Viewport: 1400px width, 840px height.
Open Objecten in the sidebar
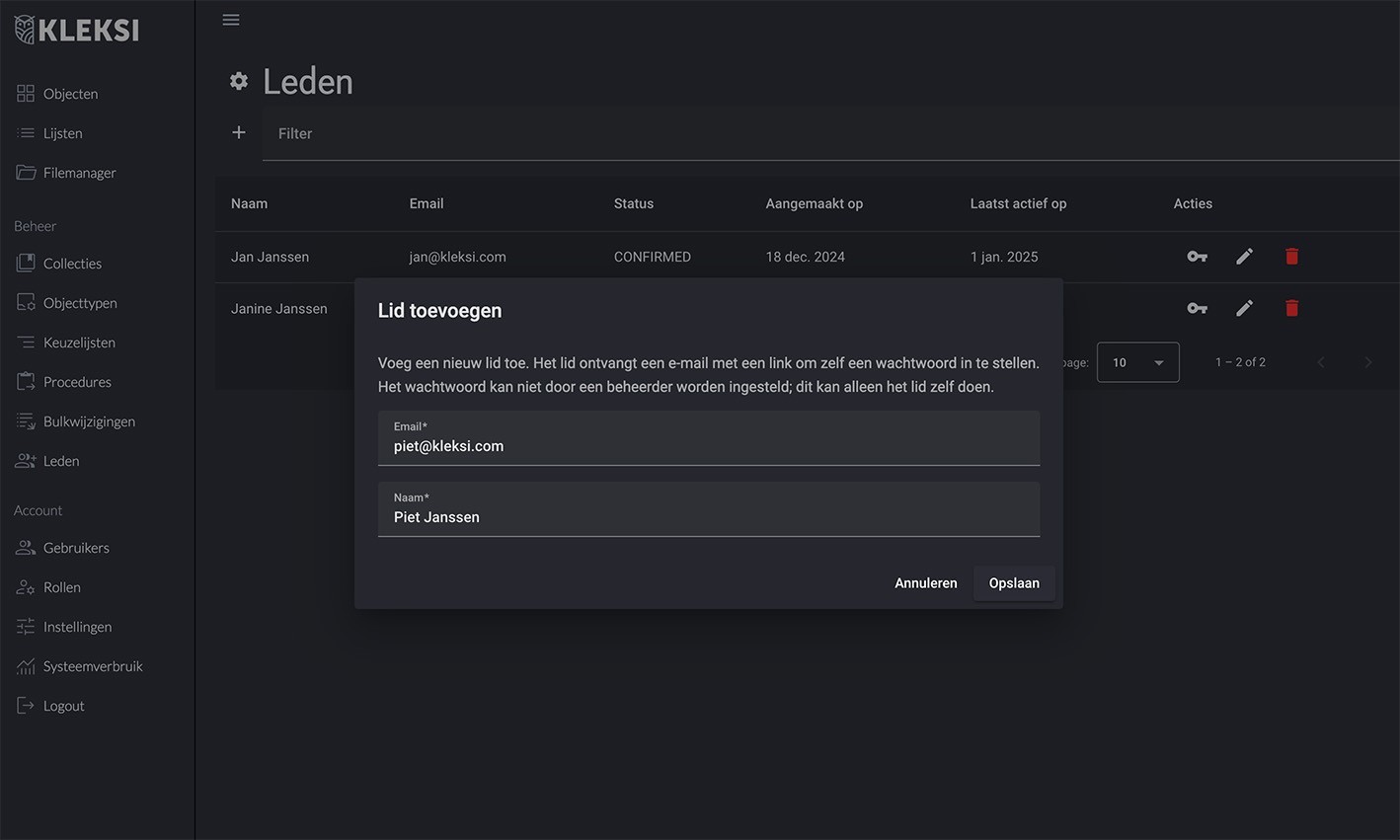pyautogui.click(x=70, y=94)
